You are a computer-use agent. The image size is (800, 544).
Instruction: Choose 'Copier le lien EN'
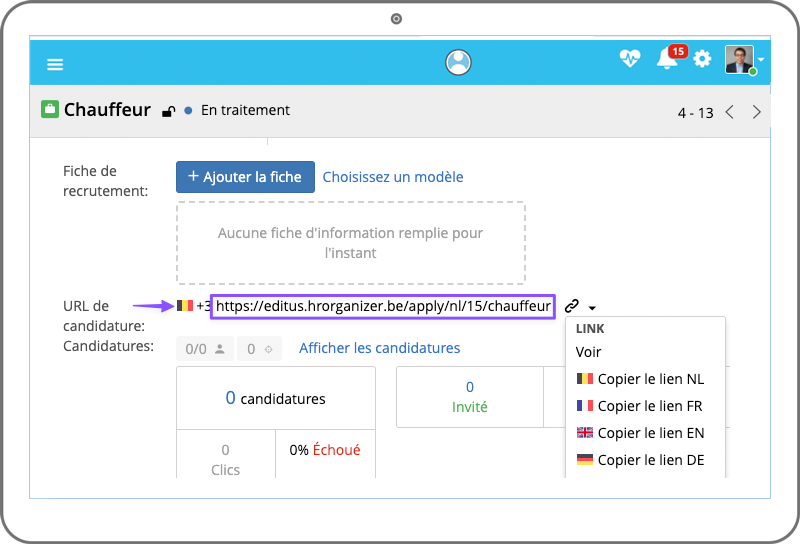(x=640, y=433)
